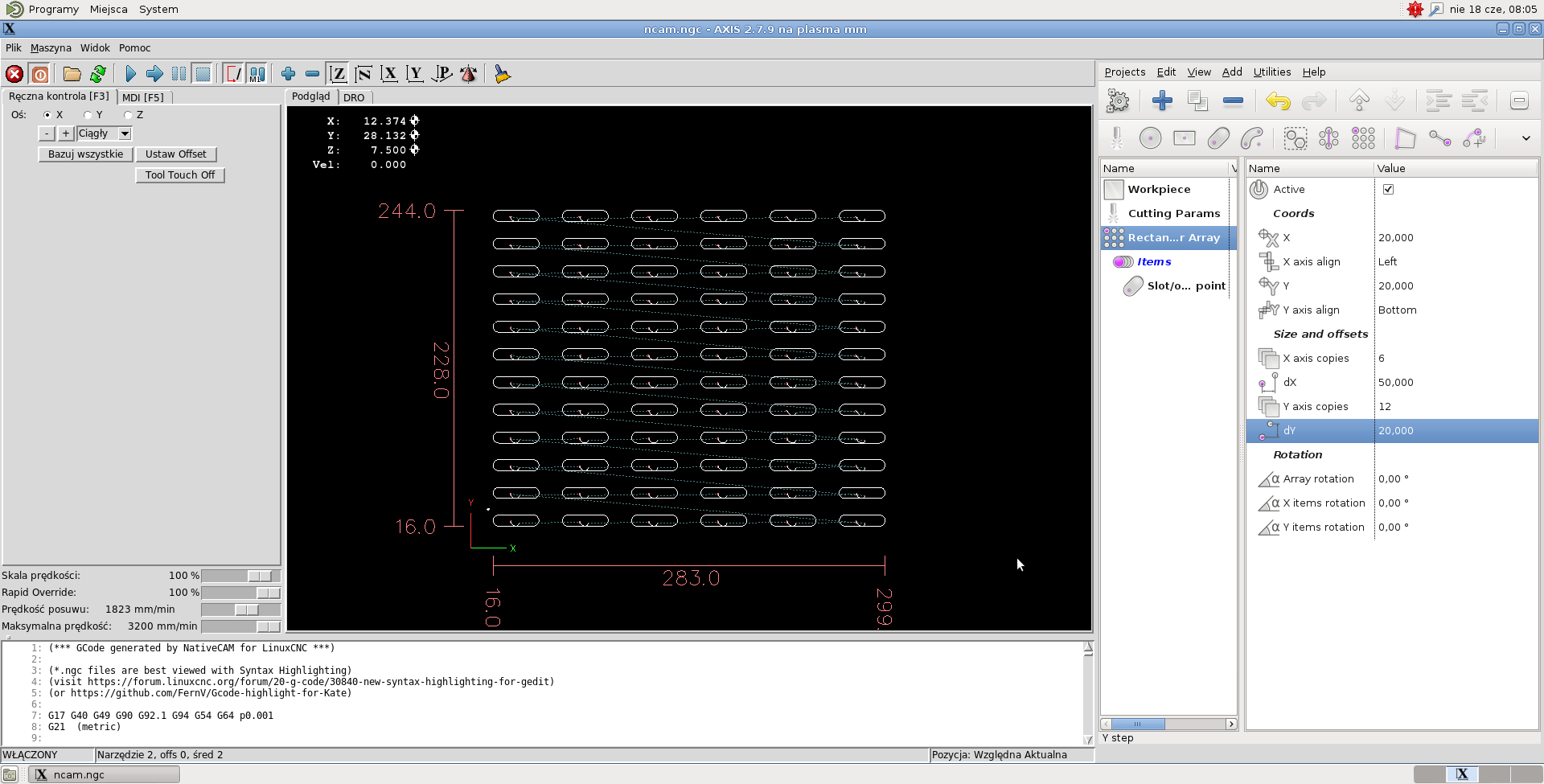Add a rectangular array from the grid-dots icon
The image size is (1544, 784).
(1363, 138)
